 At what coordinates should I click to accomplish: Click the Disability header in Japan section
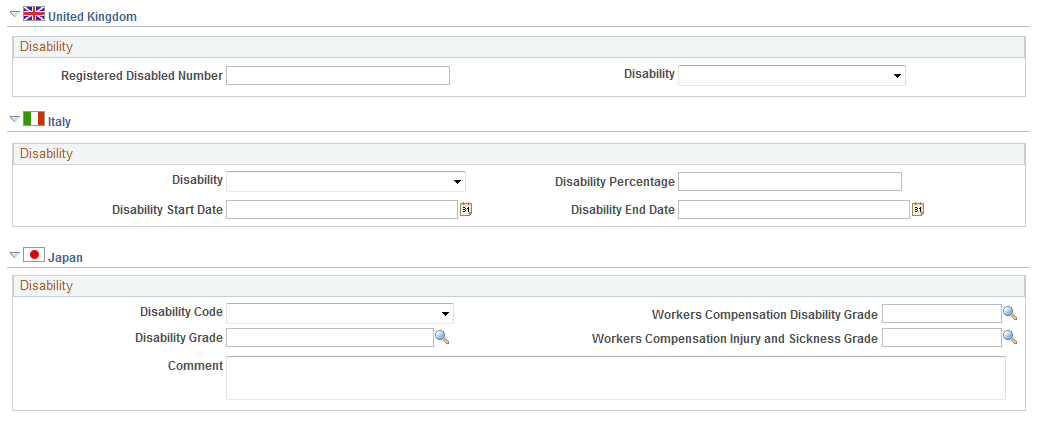[x=46, y=285]
